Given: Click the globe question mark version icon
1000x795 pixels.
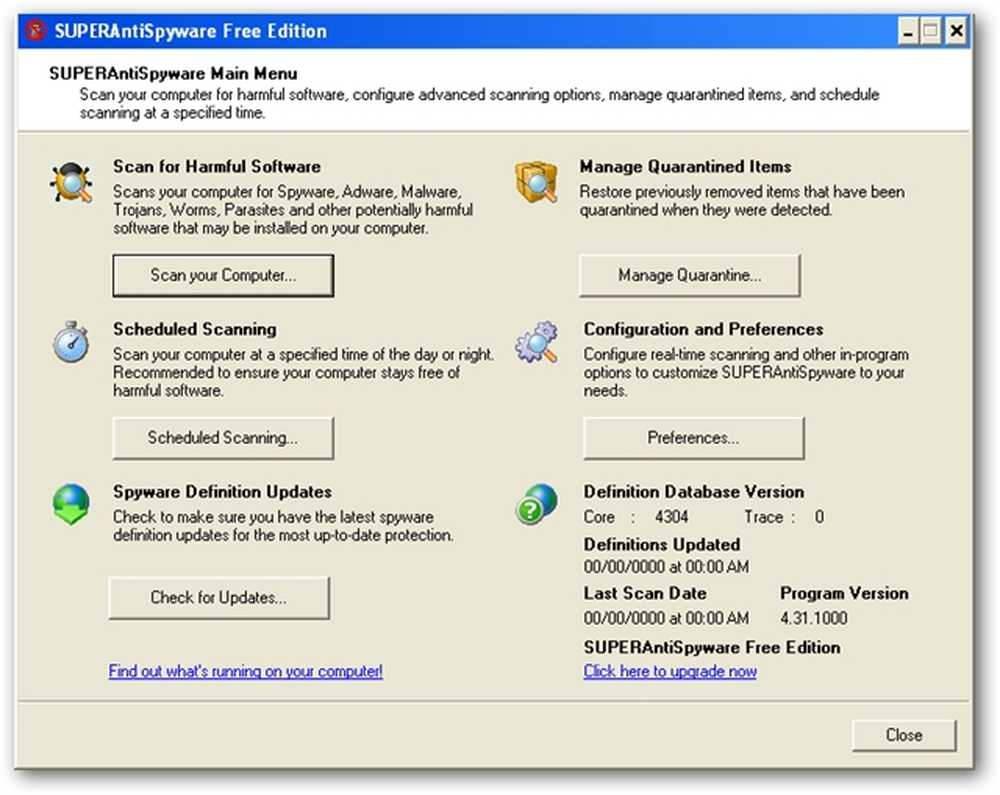Looking at the screenshot, I should (x=536, y=504).
